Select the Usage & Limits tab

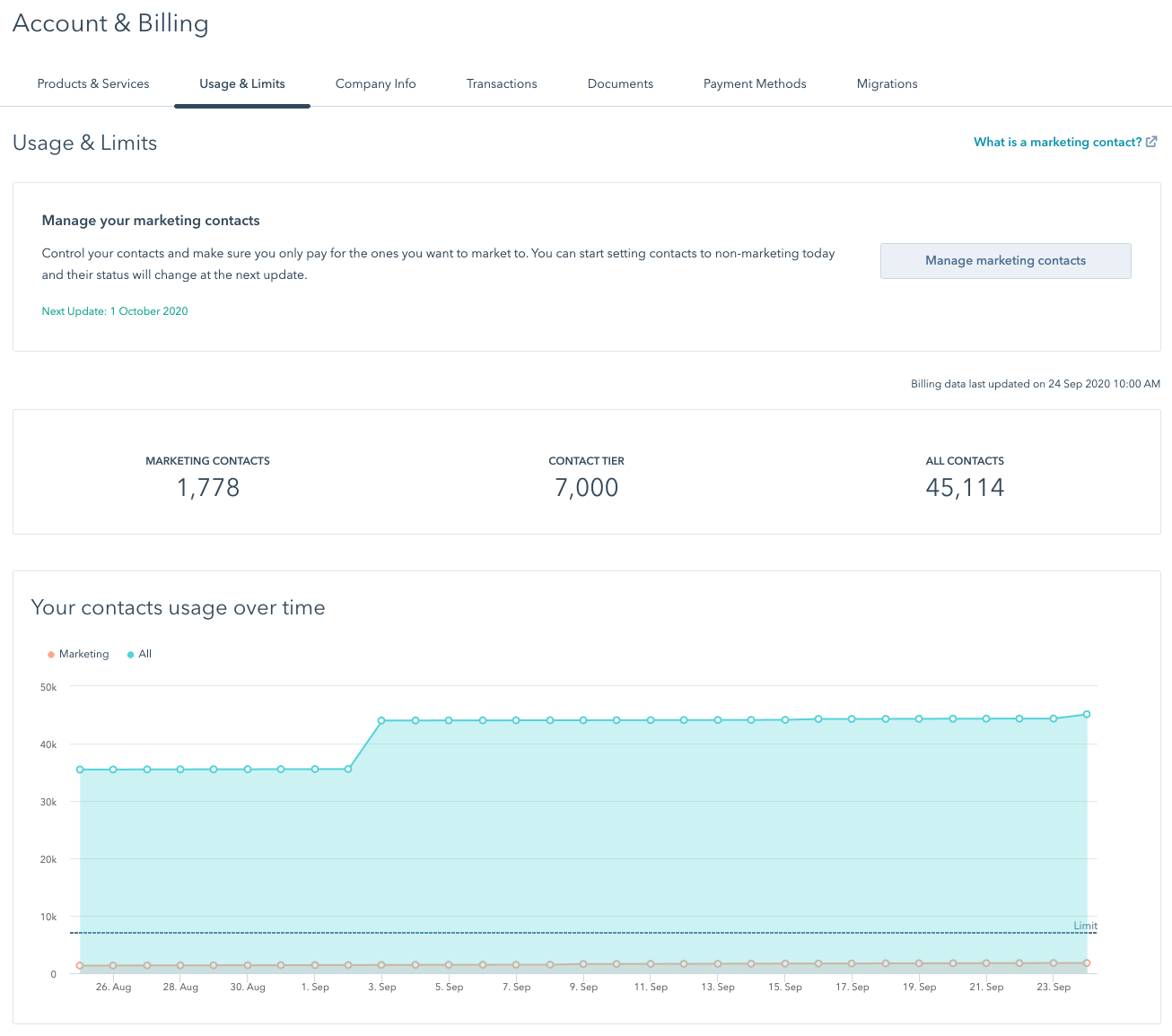tap(242, 83)
